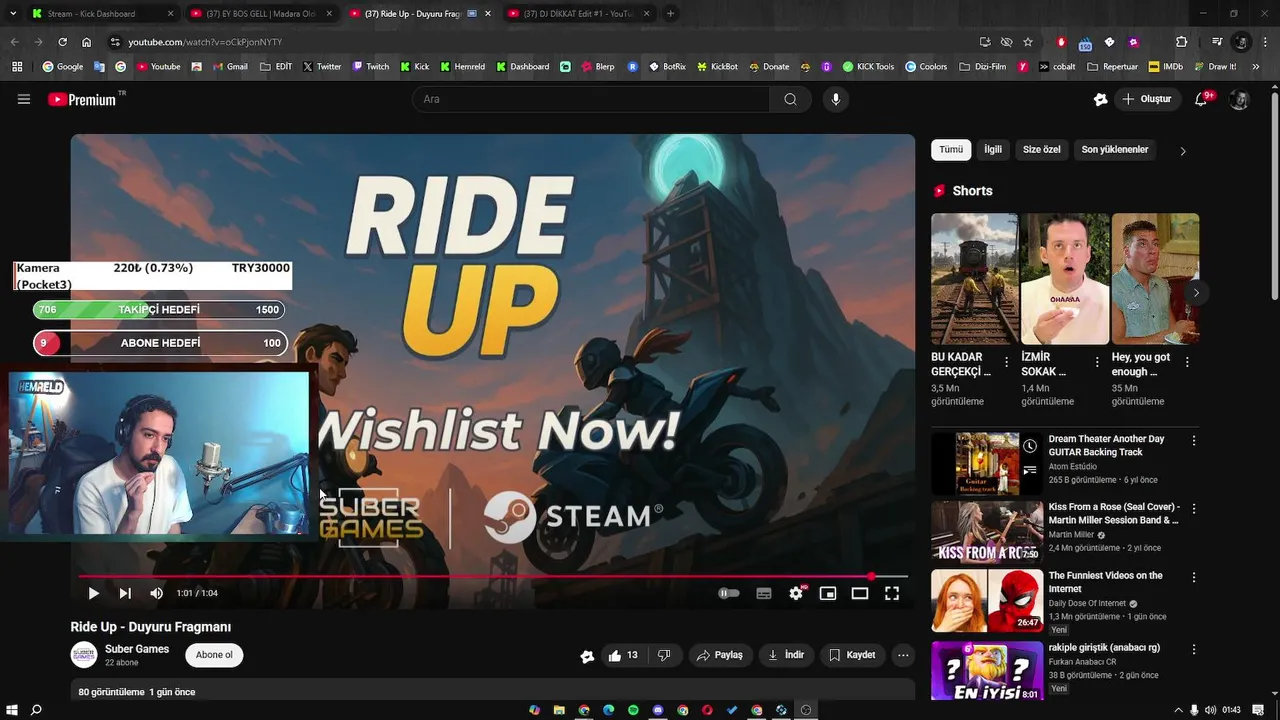Open options for BU KADAR GERÇEKÇİ short
The image size is (1280, 720).
coord(1007,362)
